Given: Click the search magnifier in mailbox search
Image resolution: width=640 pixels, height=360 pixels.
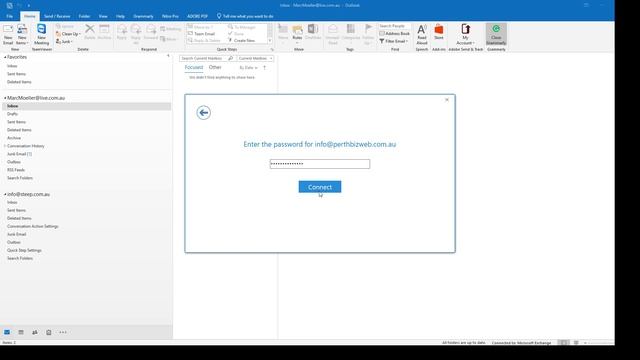Looking at the screenshot, I should 231,58.
